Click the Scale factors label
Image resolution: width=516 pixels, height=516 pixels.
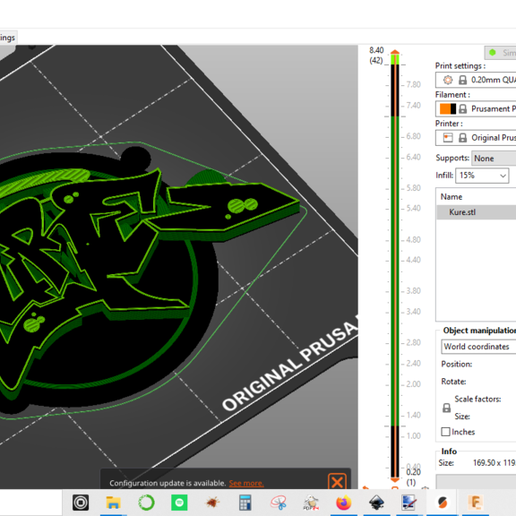click(477, 399)
